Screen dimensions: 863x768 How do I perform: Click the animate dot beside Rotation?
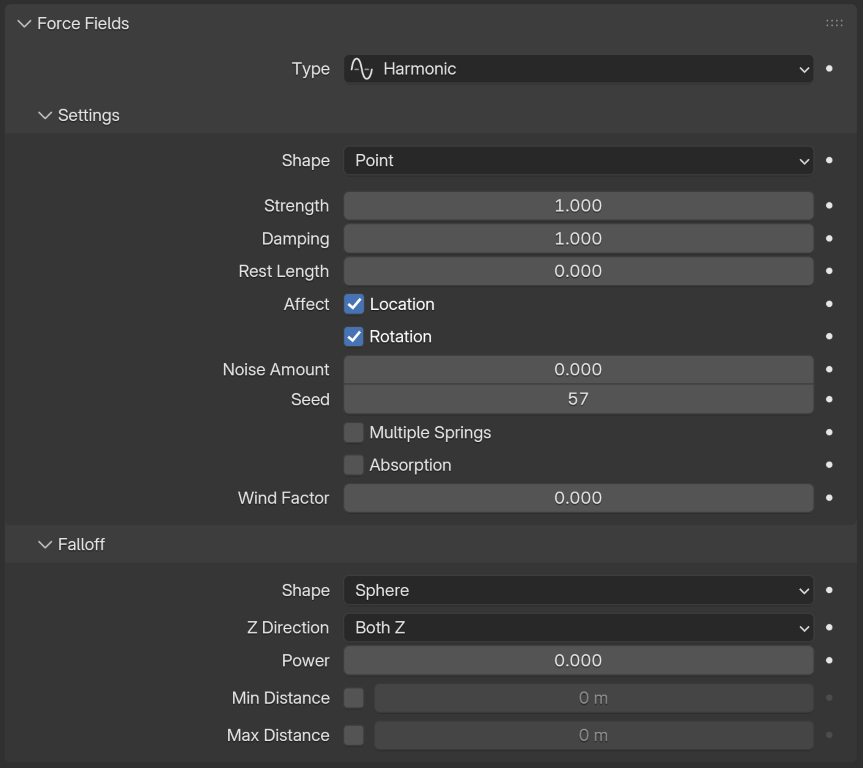829,336
